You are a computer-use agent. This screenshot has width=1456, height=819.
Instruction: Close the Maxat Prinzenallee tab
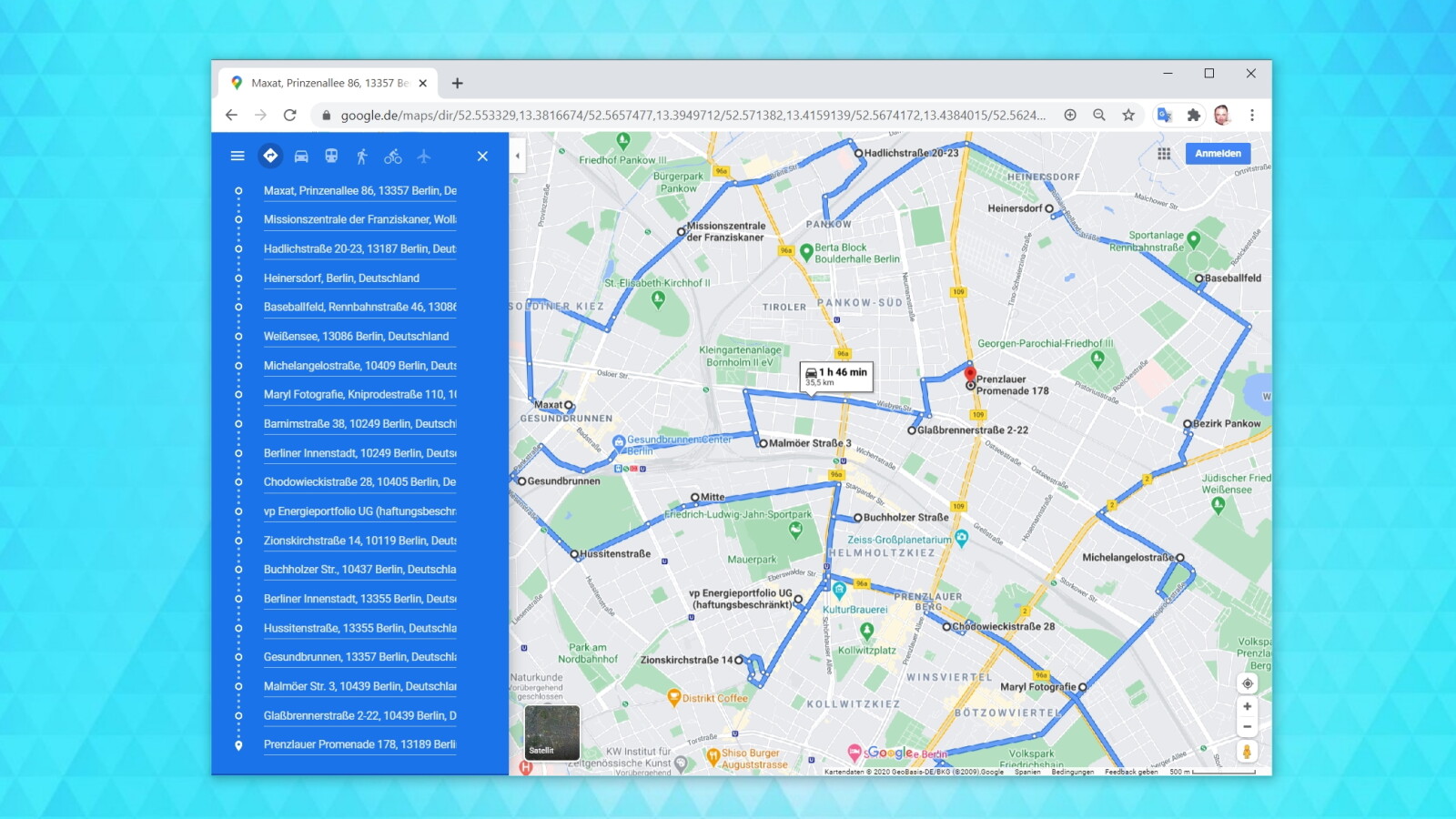(422, 83)
